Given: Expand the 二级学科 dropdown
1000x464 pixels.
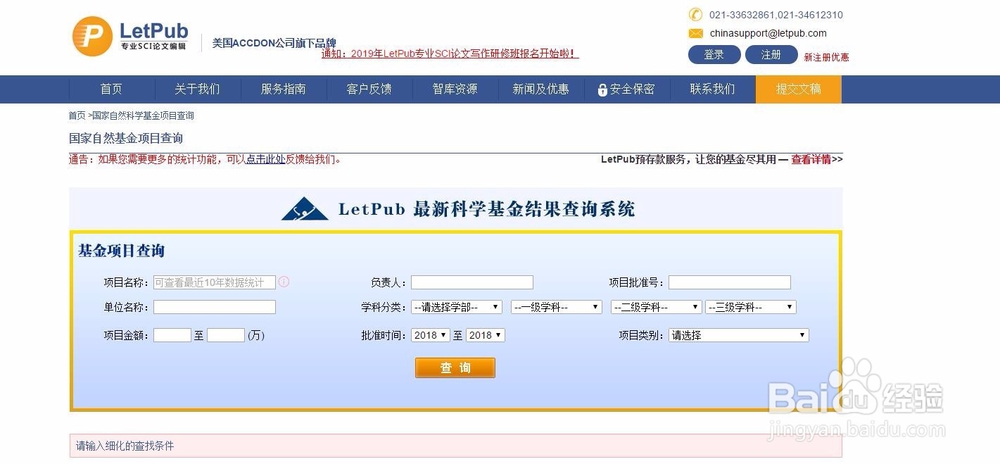Looking at the screenshot, I should click(656, 307).
